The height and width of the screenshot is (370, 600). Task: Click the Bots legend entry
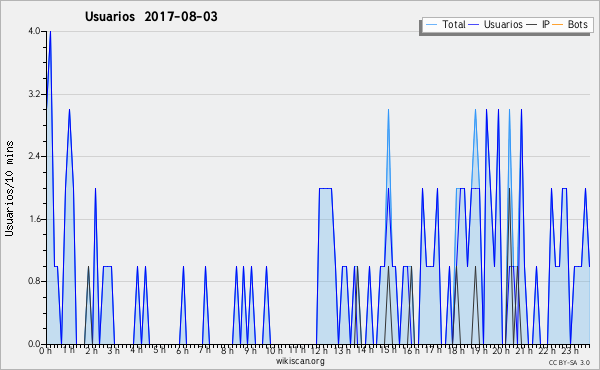coord(570,24)
